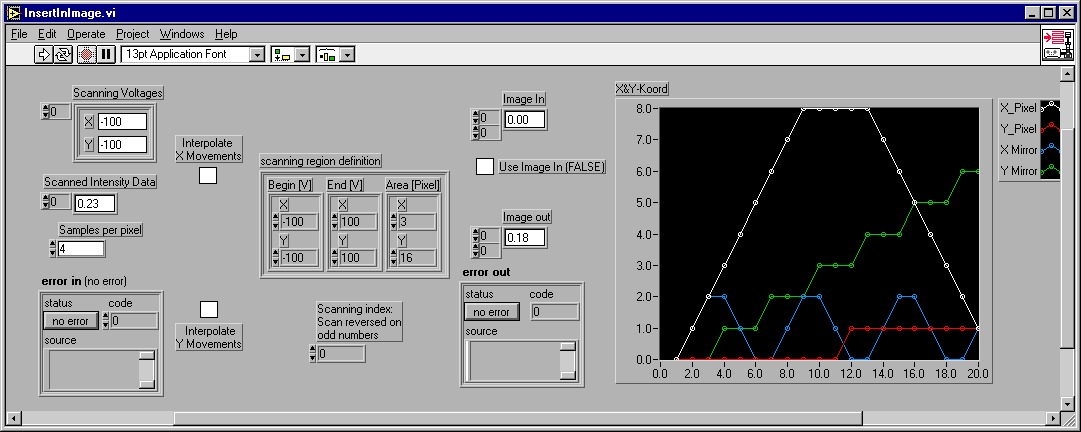This screenshot has height=432, width=1081.
Task: Open the Operate menu
Action: pyautogui.click(x=85, y=34)
